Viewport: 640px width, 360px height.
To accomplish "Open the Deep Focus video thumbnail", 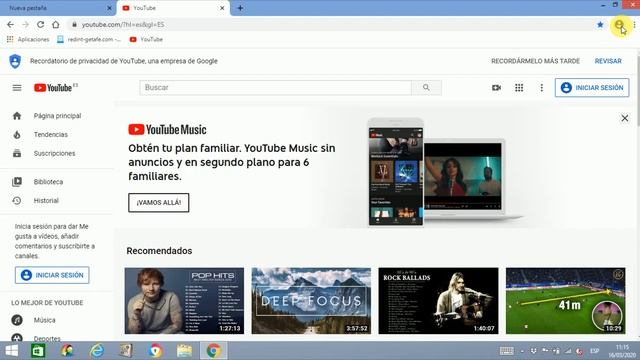I will [x=311, y=301].
